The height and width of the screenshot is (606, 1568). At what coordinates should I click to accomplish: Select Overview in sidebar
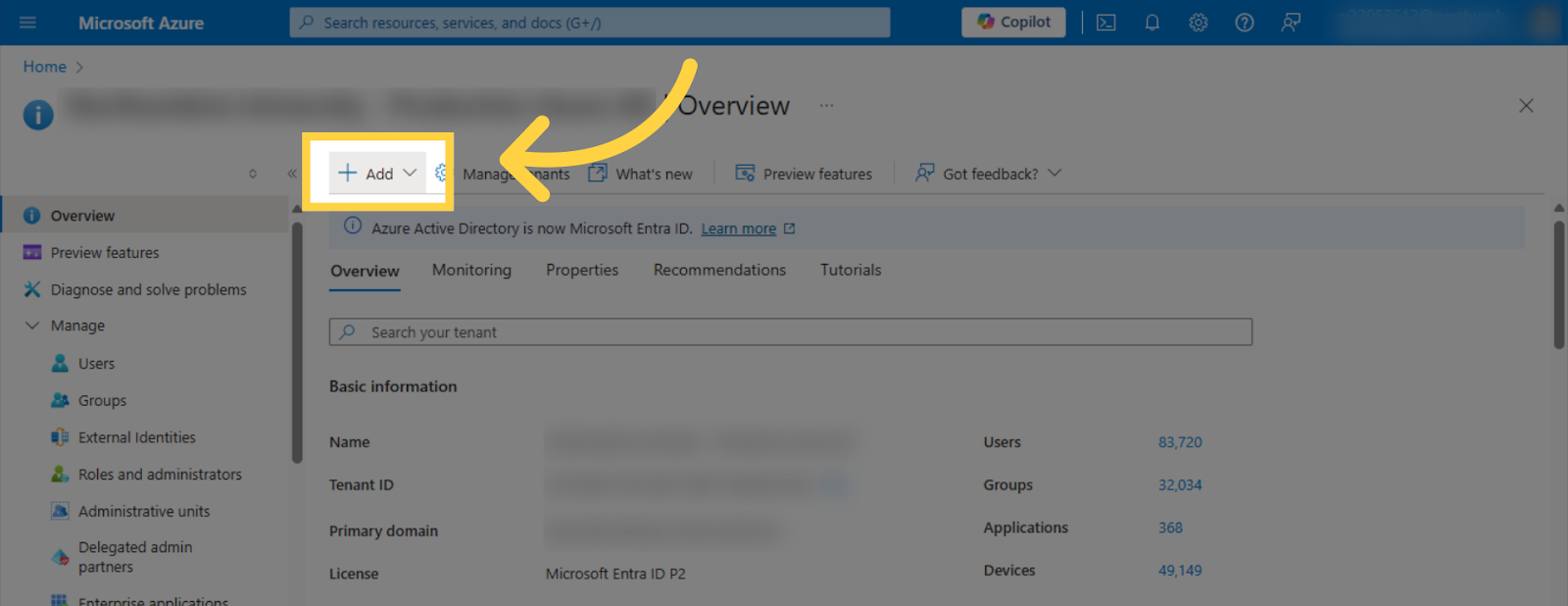click(145, 215)
